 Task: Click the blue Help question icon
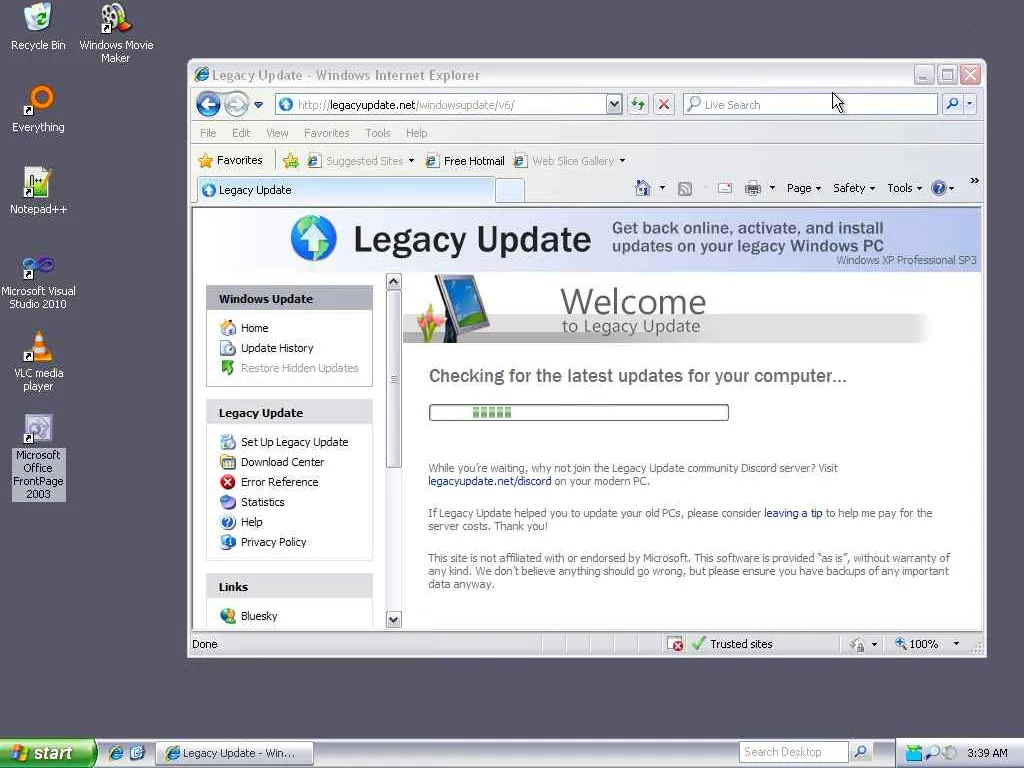coord(938,189)
